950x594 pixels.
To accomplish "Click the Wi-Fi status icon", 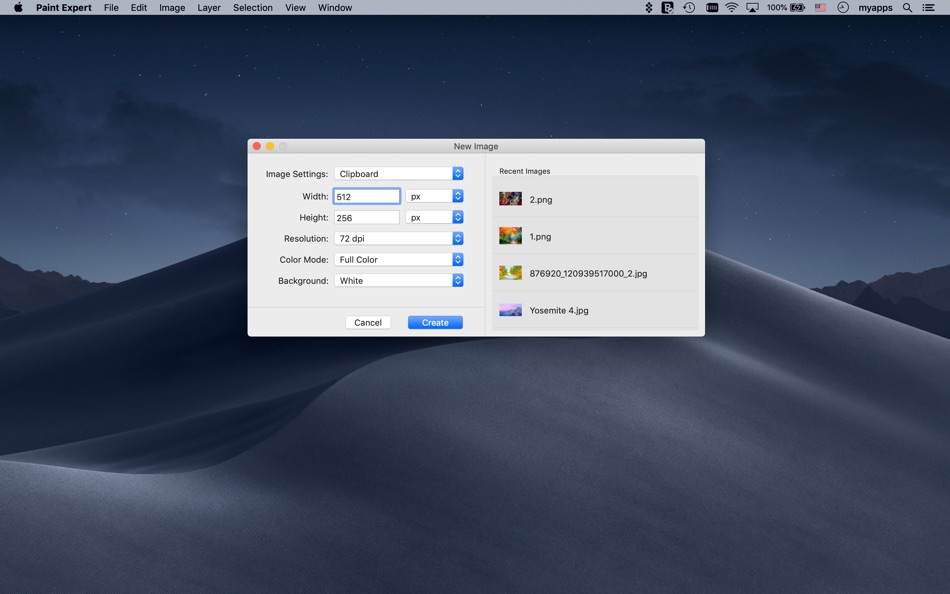I will (x=731, y=7).
